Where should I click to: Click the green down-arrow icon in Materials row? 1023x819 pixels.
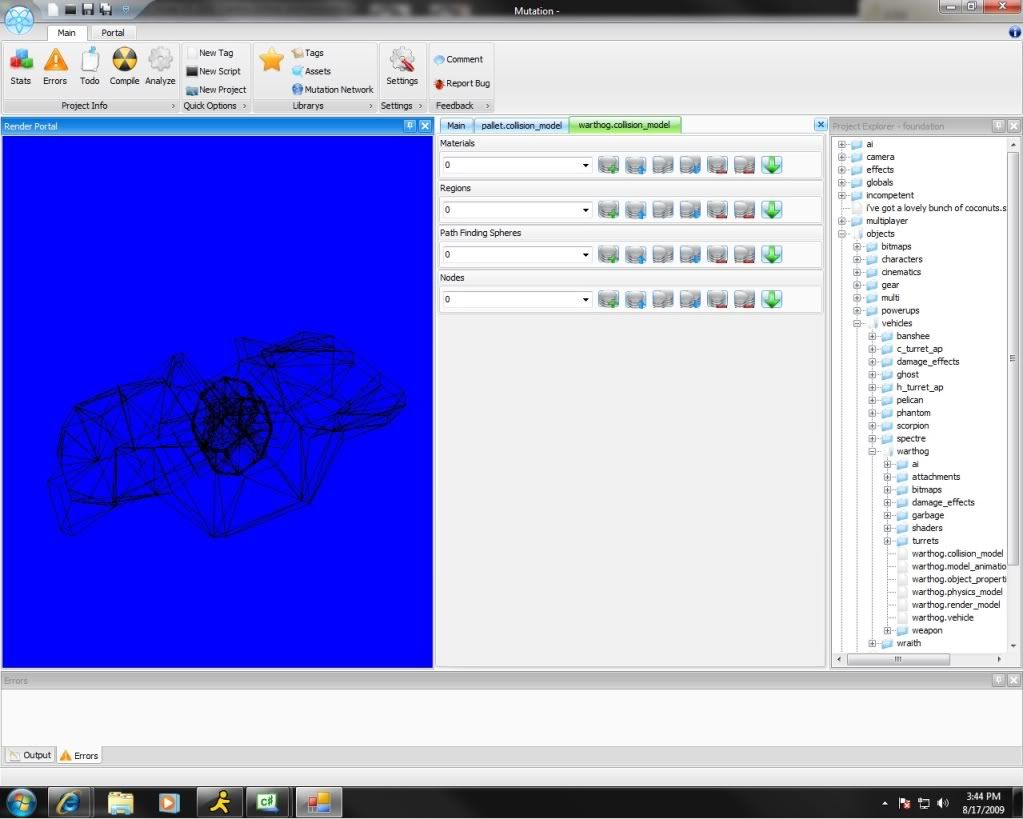click(771, 165)
